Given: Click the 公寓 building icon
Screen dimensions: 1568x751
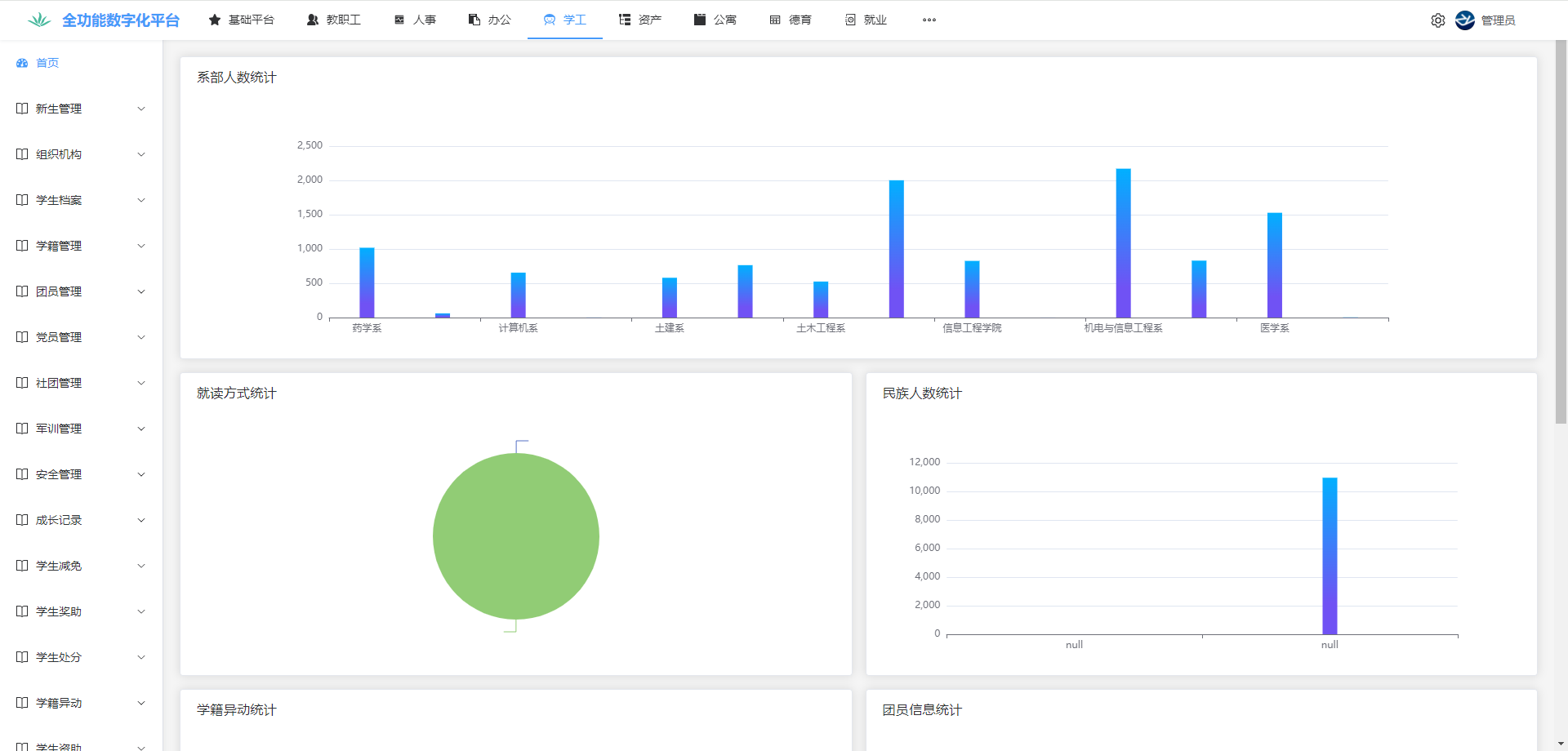Looking at the screenshot, I should coord(700,20).
